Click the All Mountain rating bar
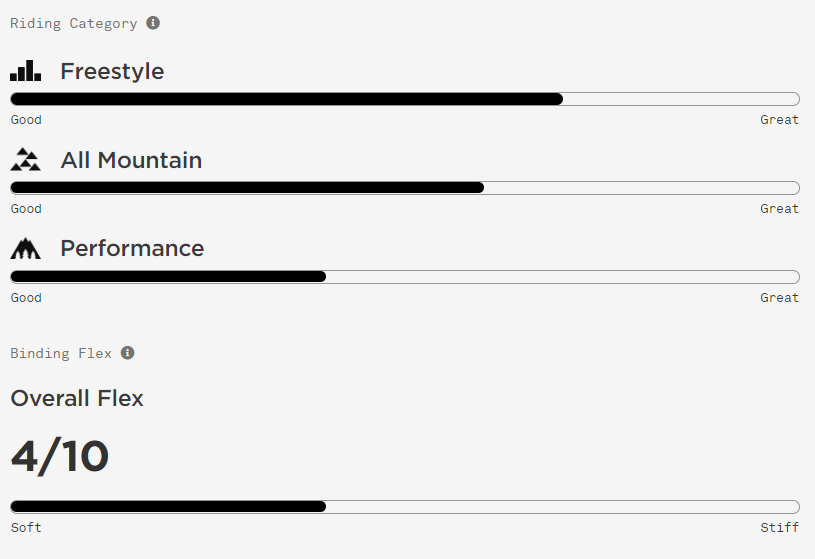The width and height of the screenshot is (815, 559). pyautogui.click(x=405, y=188)
